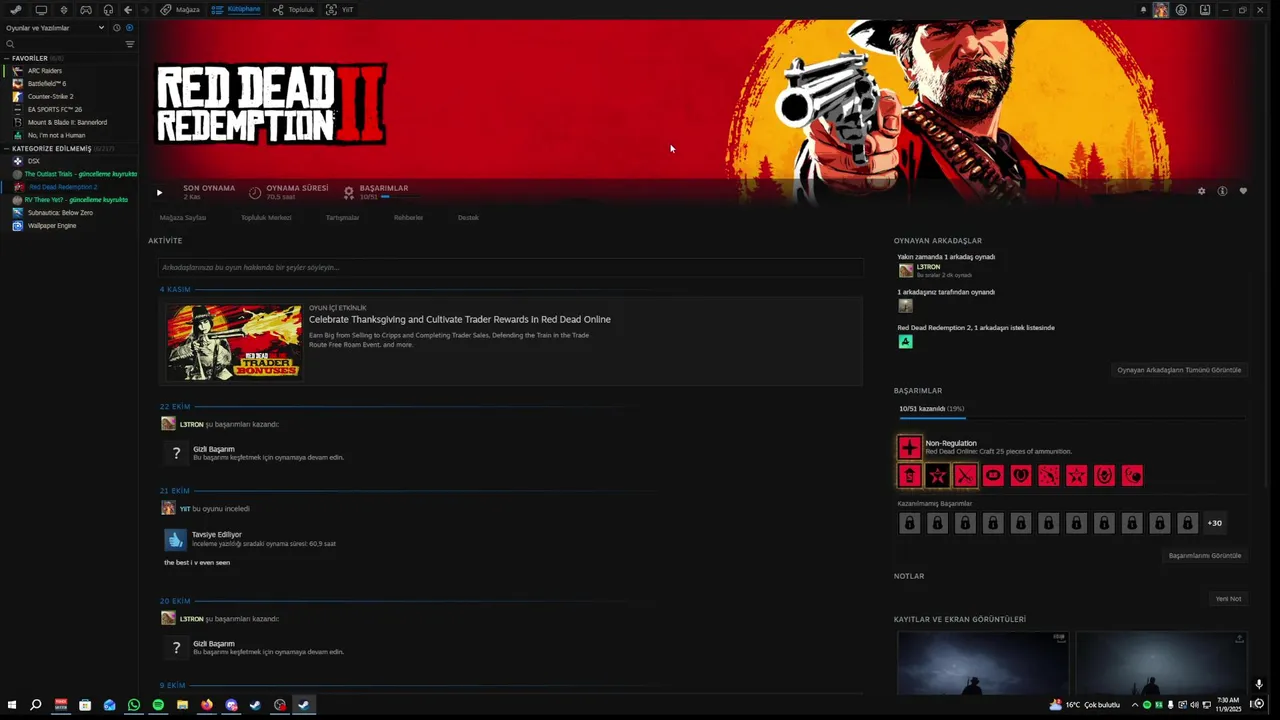Open the Tartışmalar link
1280x720 pixels.
[x=342, y=217]
